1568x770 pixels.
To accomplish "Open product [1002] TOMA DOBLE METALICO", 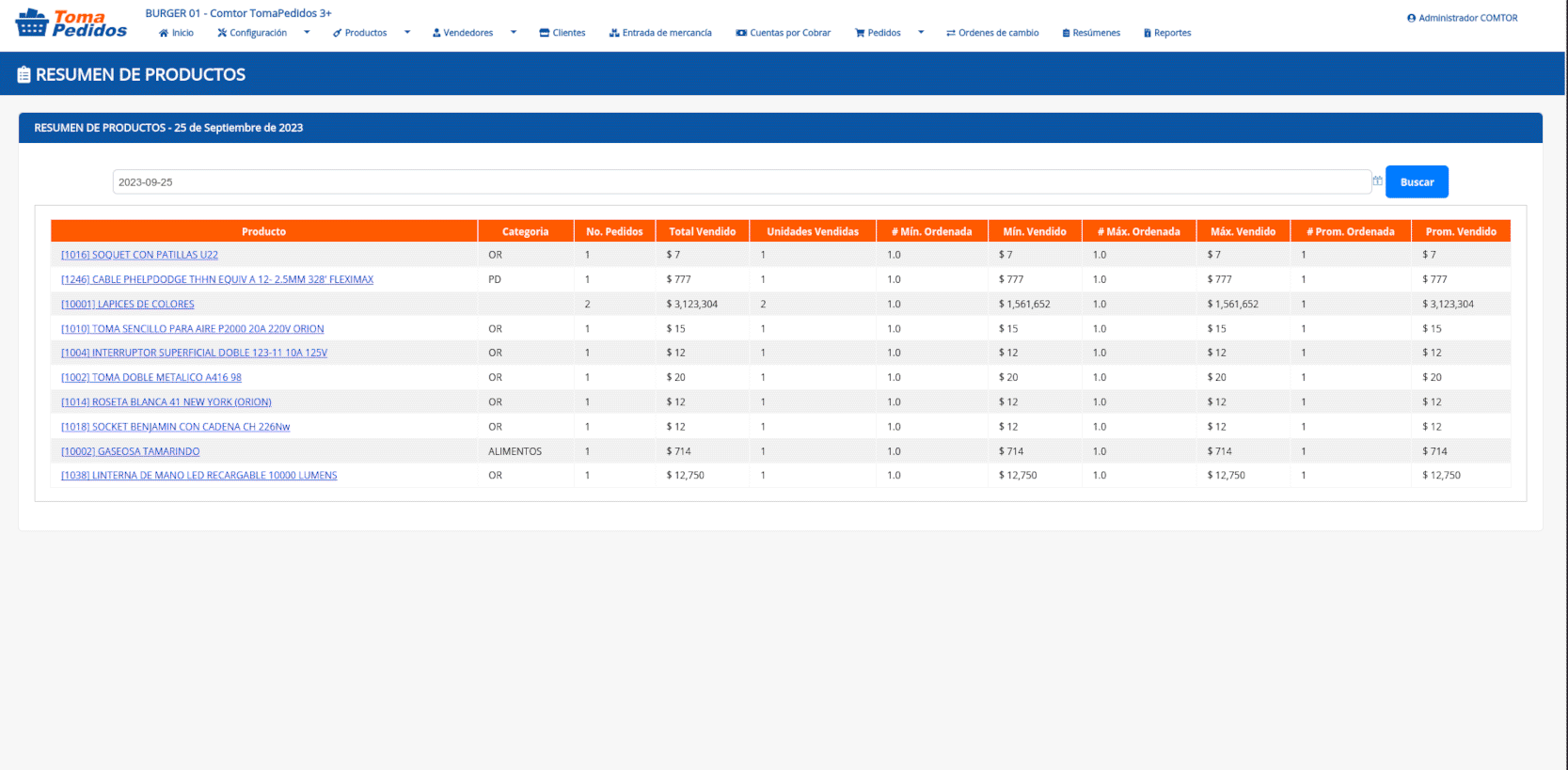I will [x=151, y=377].
